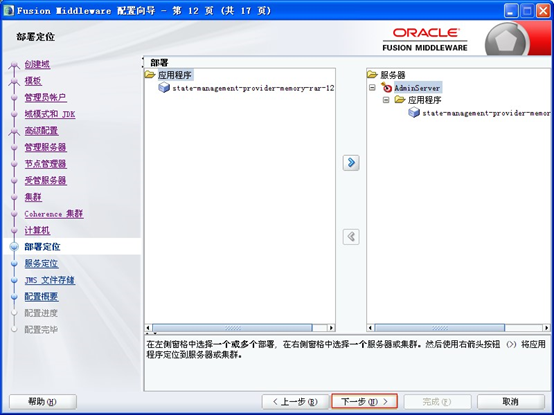Minimize the configuration wizard window
The height and width of the screenshot is (415, 554).
(x=511, y=11)
